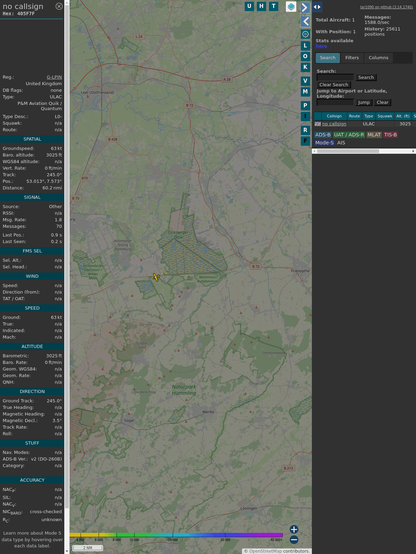Screen dimensions: 416x554
Task: Zoom in with the plus button
Action: 294,529
